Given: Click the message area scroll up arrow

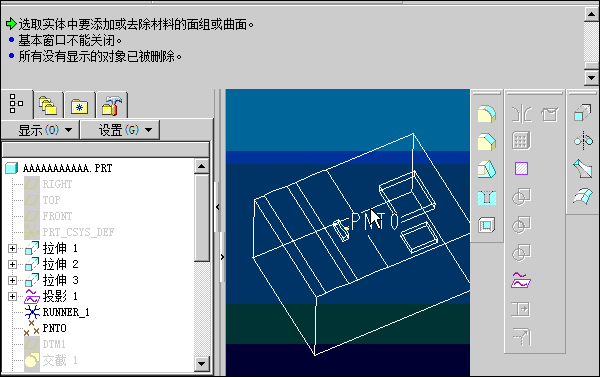Looking at the screenshot, I should click(x=591, y=15).
